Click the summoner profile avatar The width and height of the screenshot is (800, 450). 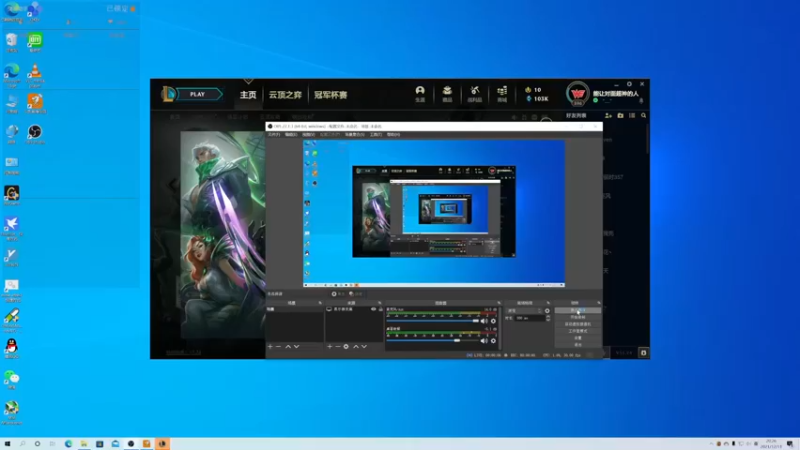[x=578, y=94]
